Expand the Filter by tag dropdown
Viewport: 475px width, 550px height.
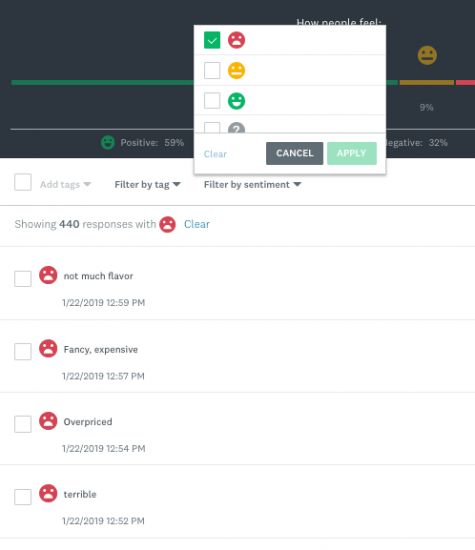(x=147, y=185)
